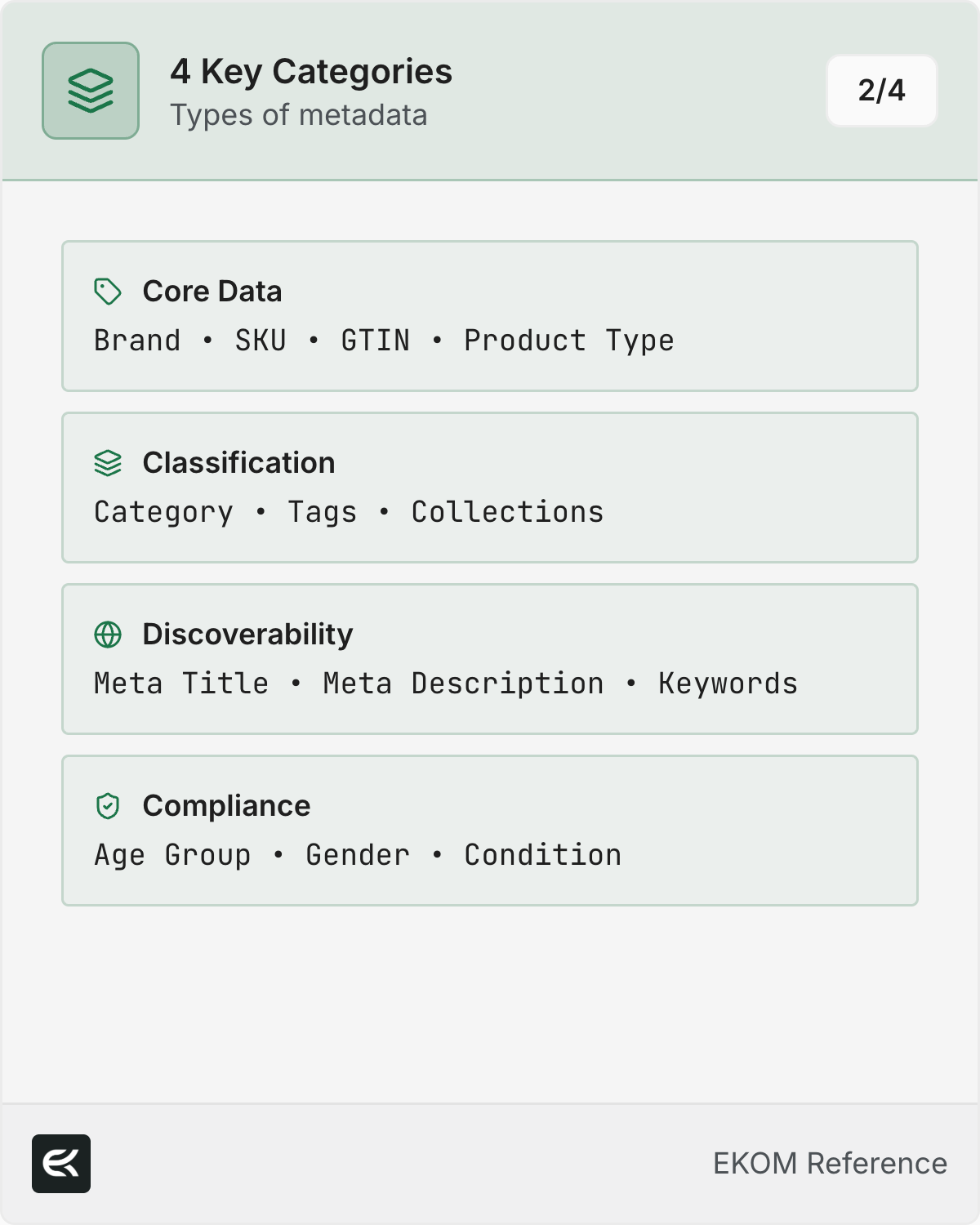Screen dimensions: 980x1225
Task: Click the Types of metadata subtitle
Action: (299, 115)
